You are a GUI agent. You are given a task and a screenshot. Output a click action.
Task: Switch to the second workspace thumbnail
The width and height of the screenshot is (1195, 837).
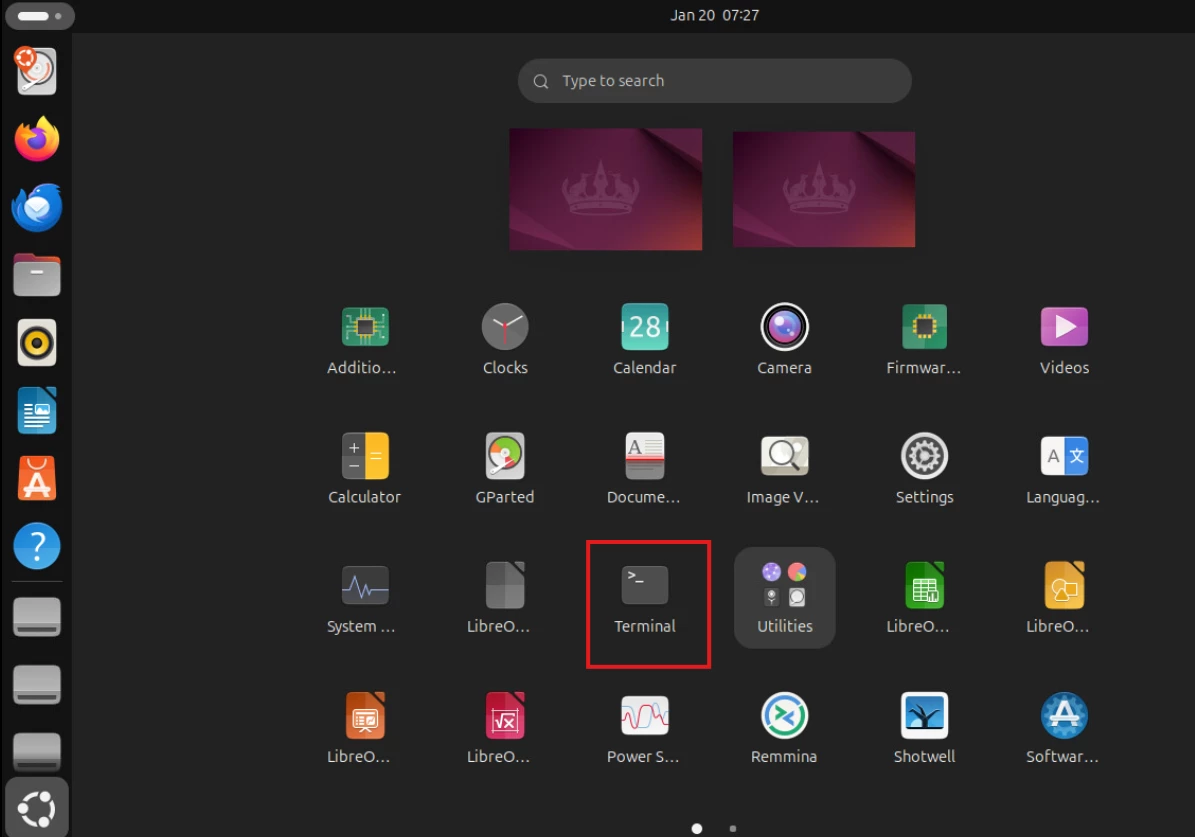[x=824, y=189]
